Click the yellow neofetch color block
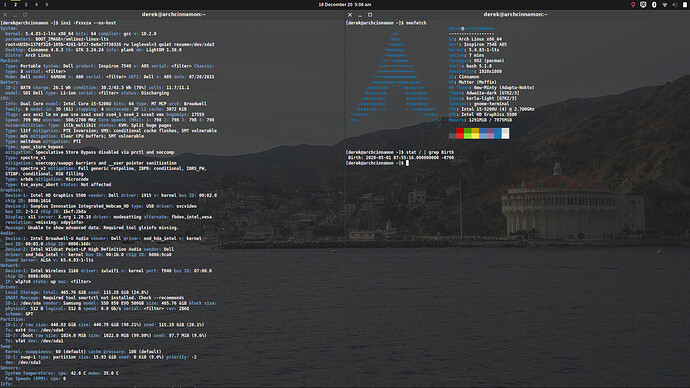690x388 pixels. click(475, 133)
